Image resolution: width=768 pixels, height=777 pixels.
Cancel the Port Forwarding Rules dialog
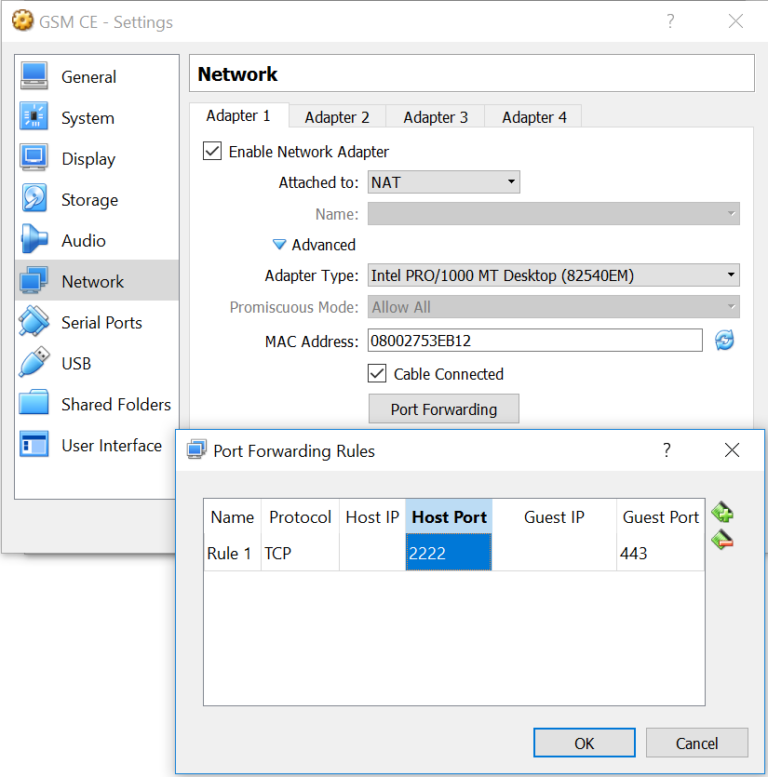point(696,743)
